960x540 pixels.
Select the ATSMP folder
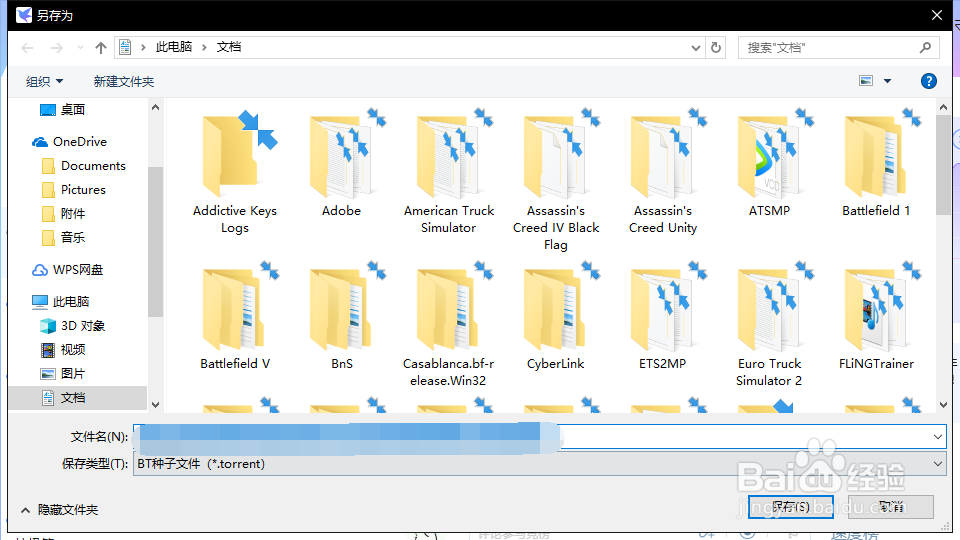click(x=770, y=164)
